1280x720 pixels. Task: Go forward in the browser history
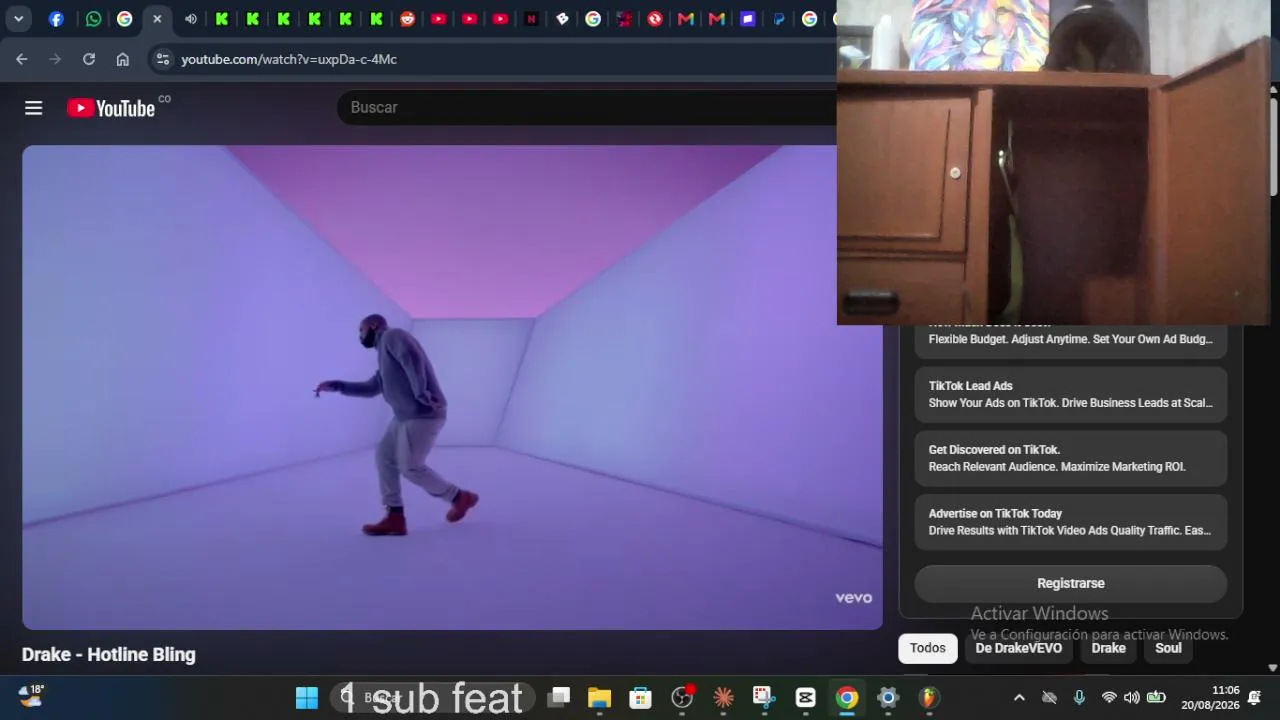click(x=55, y=59)
